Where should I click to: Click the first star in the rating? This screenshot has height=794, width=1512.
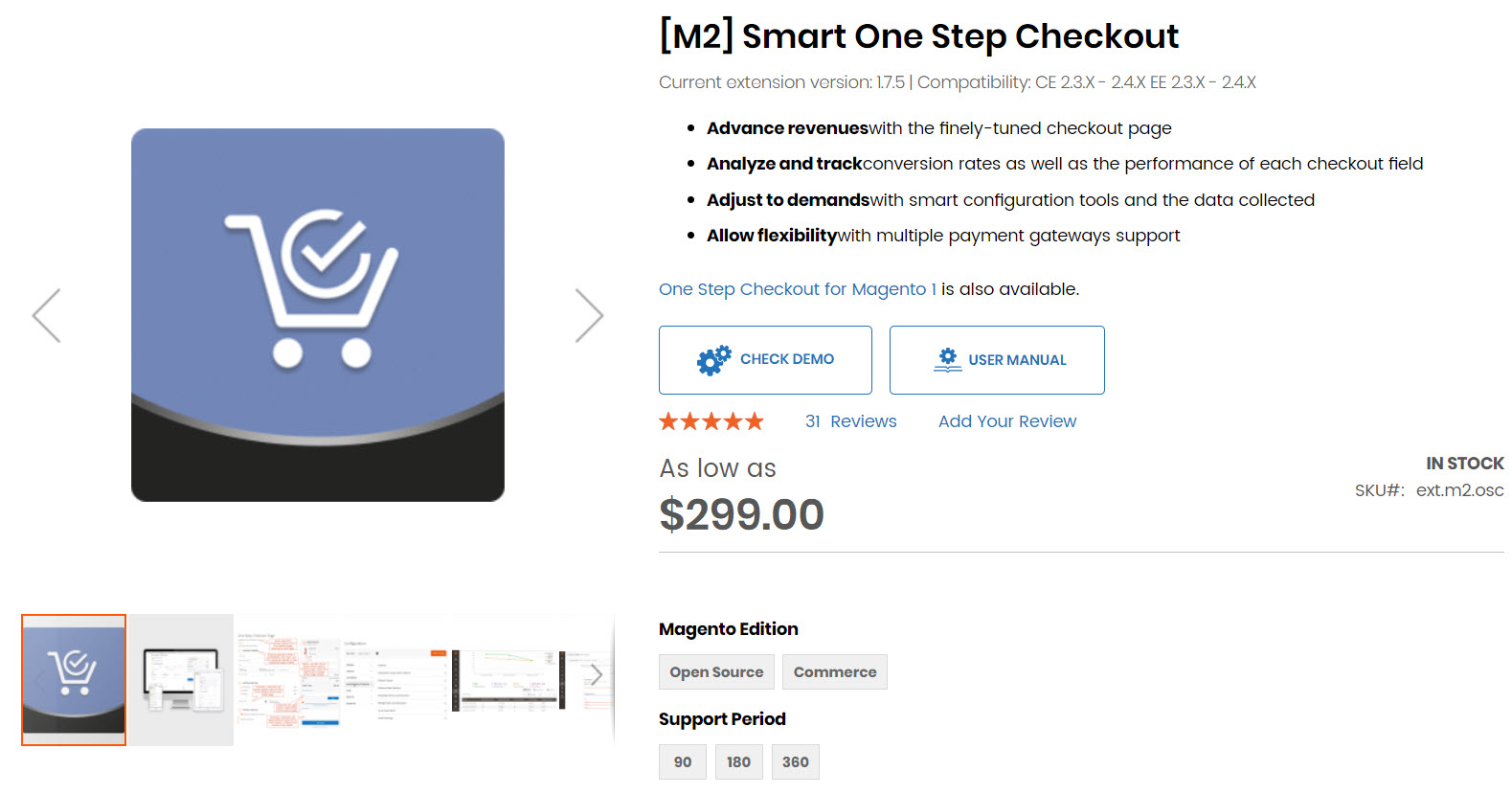(x=666, y=420)
